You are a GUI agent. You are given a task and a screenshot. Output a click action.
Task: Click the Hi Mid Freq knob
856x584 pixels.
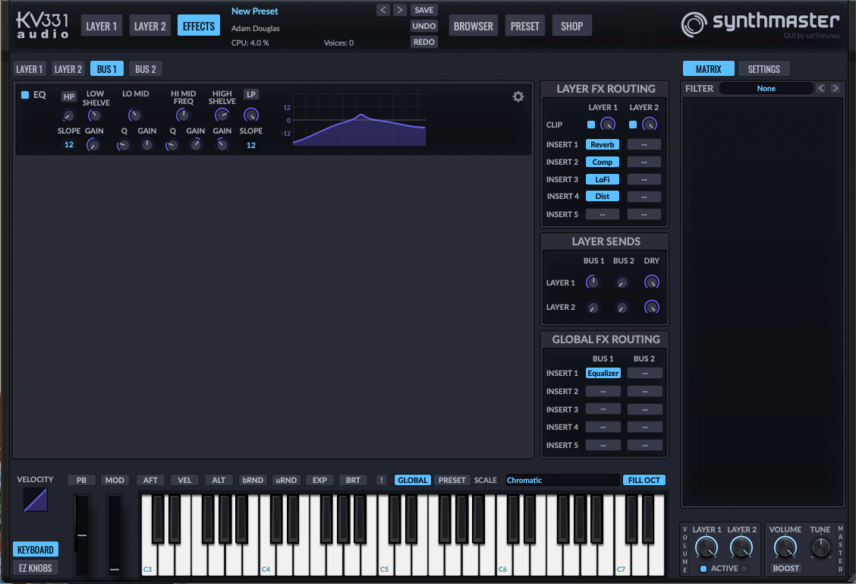pos(182,115)
